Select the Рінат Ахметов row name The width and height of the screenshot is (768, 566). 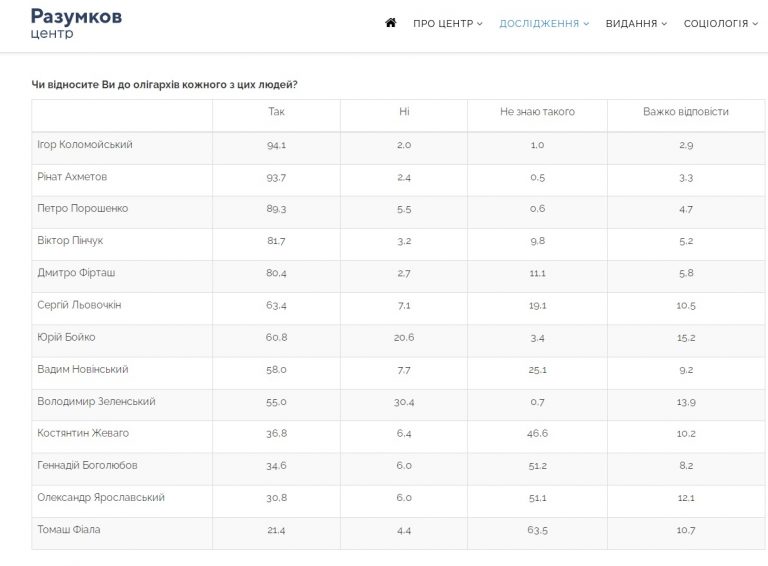point(72,177)
